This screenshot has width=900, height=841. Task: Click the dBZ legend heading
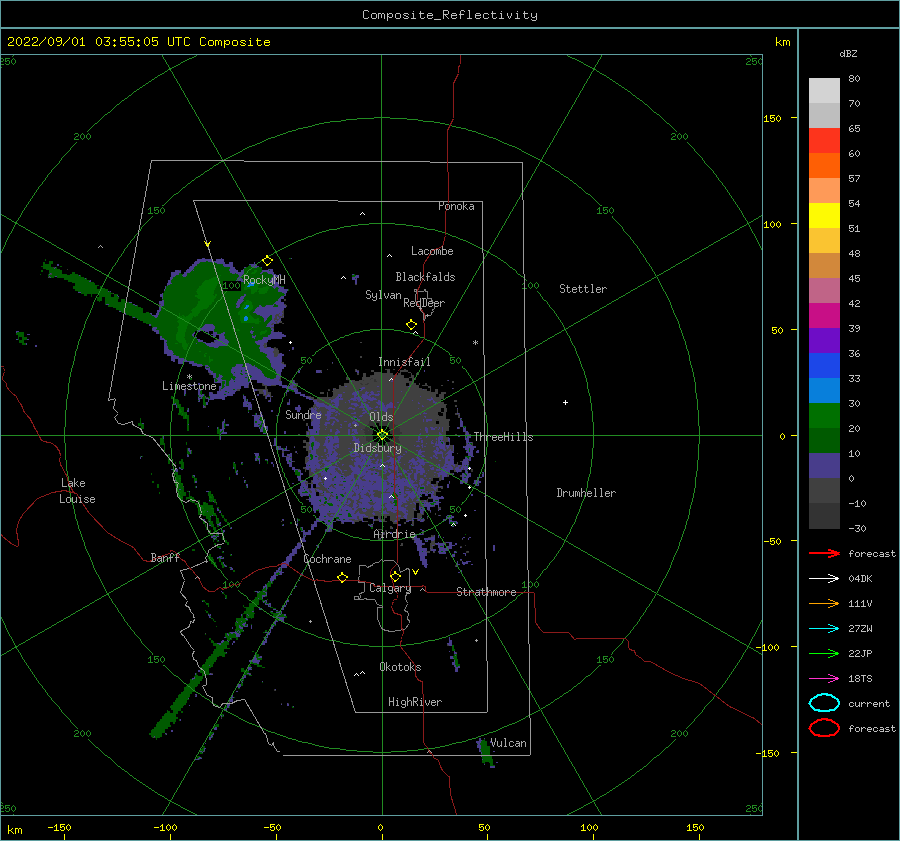coord(848,53)
